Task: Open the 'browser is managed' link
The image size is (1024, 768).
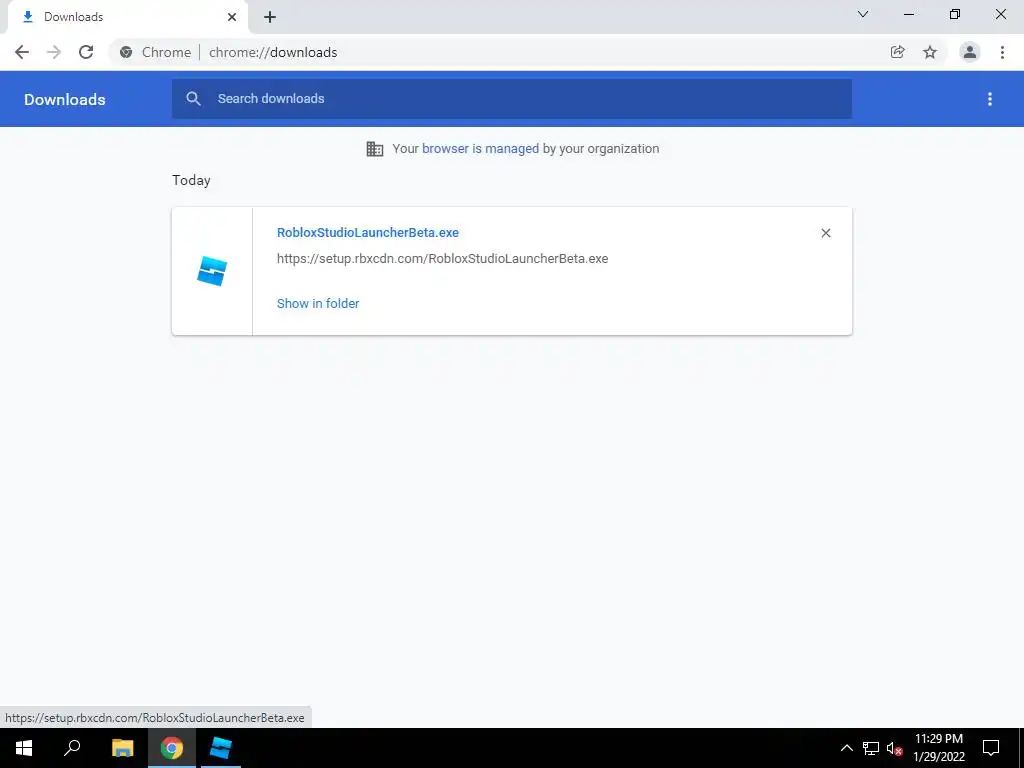Action: click(480, 148)
